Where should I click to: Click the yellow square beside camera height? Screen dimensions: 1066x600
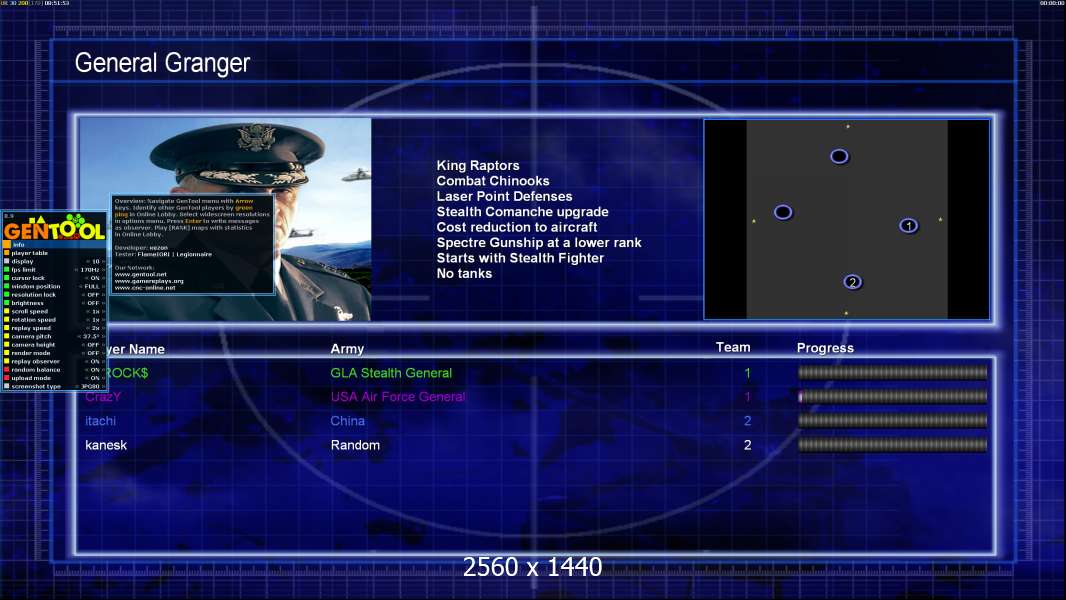pos(7,345)
